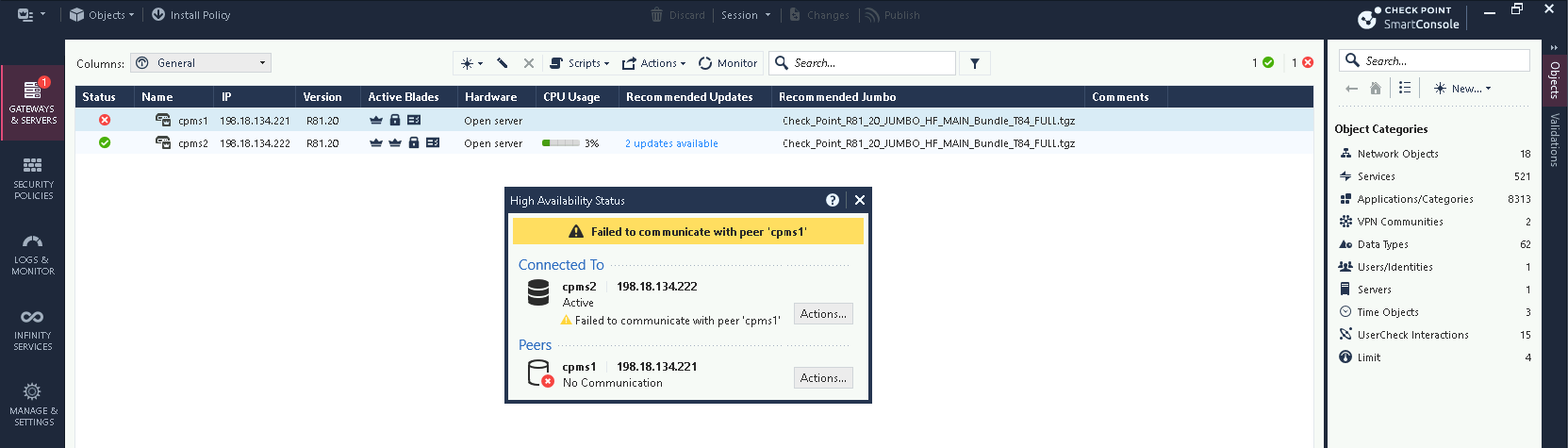Click the filter funnel icon

coord(975,63)
